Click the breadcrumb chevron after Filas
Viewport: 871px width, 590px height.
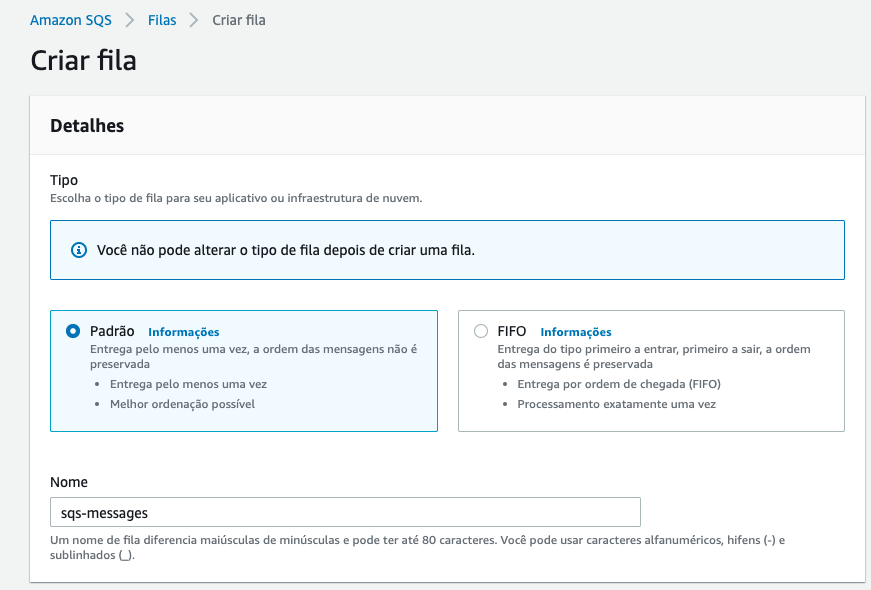(194, 20)
